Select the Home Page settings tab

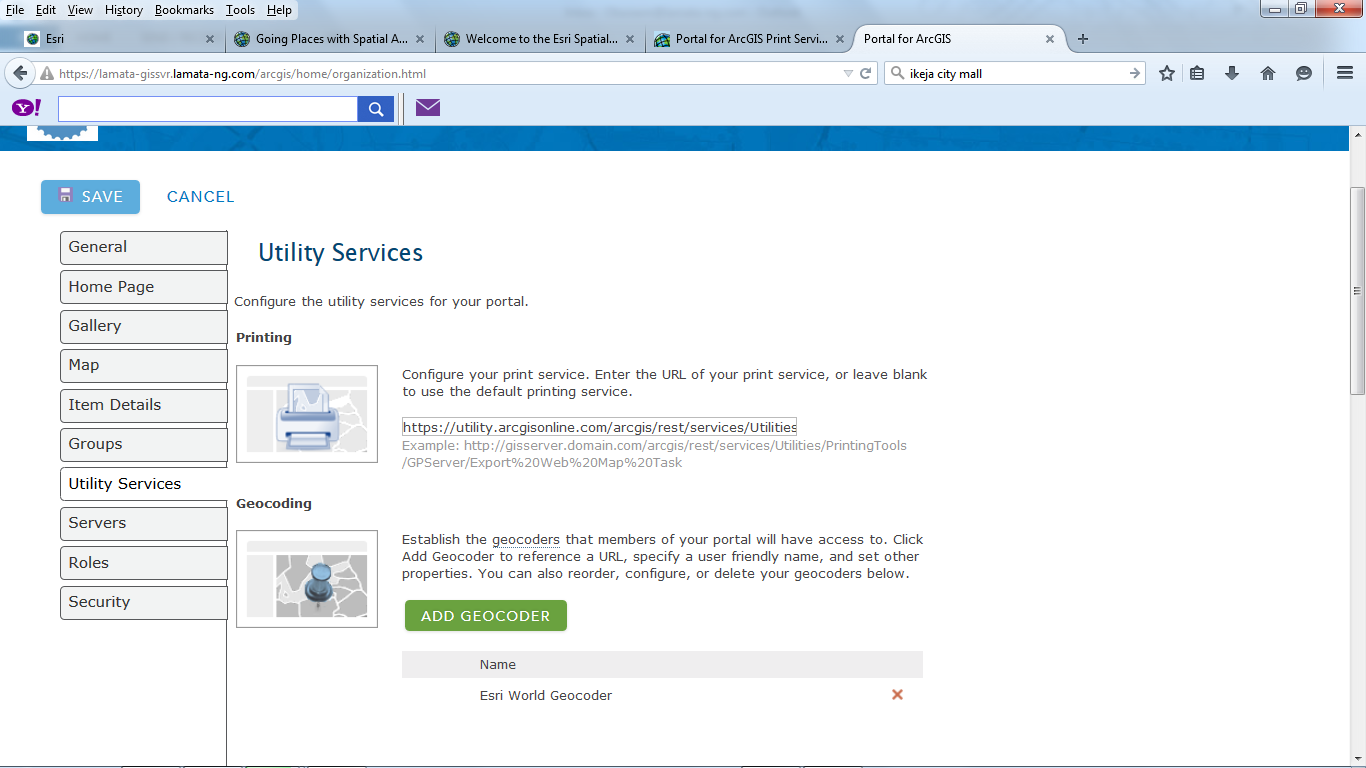[144, 287]
